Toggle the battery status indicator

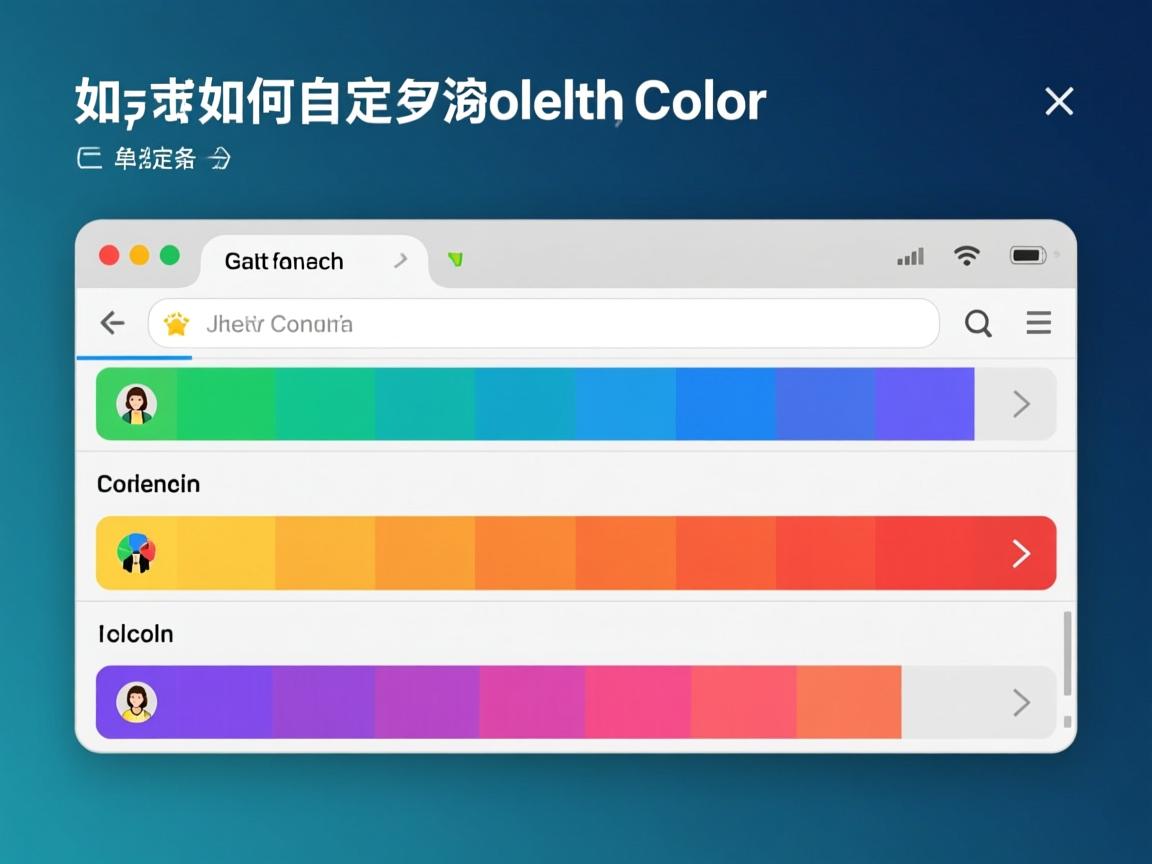1027,255
